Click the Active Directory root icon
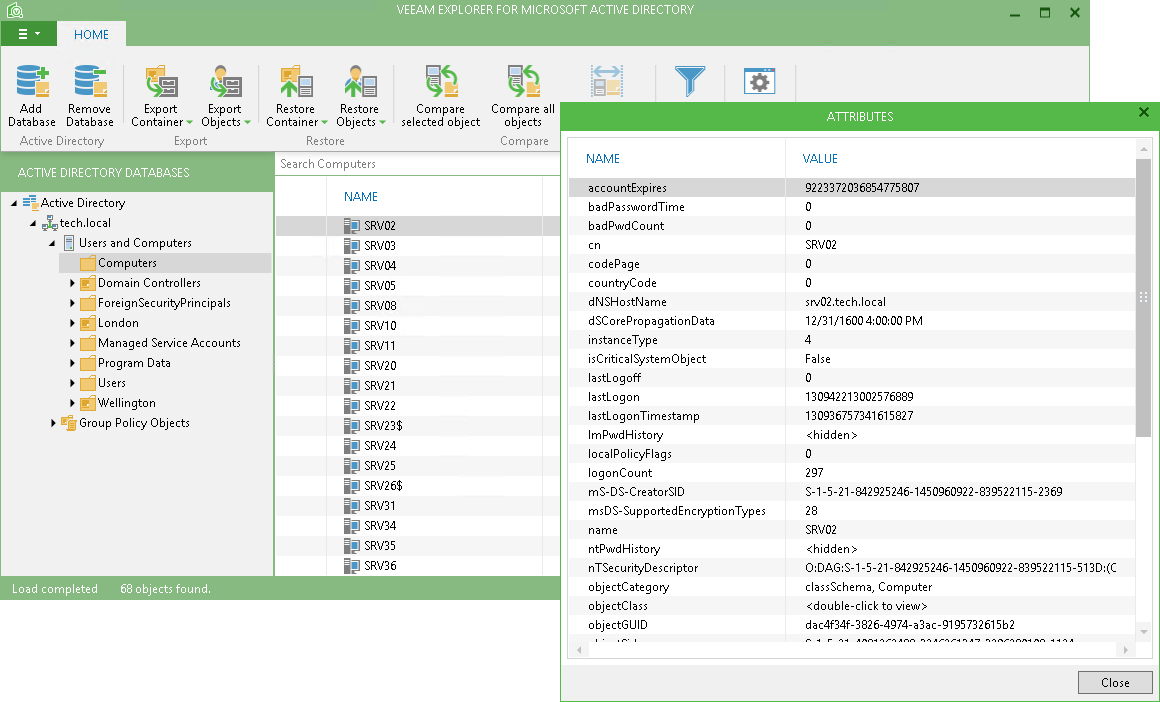 [30, 203]
